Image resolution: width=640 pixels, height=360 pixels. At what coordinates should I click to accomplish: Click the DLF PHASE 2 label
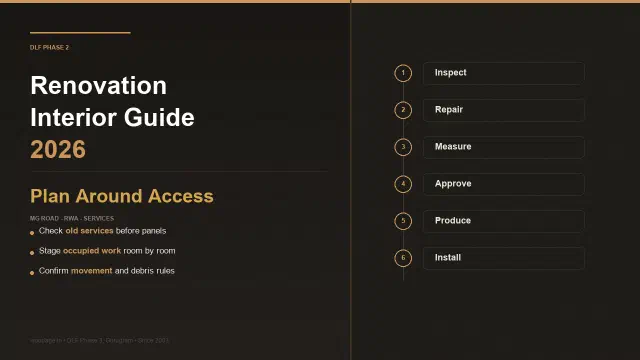[x=49, y=48]
